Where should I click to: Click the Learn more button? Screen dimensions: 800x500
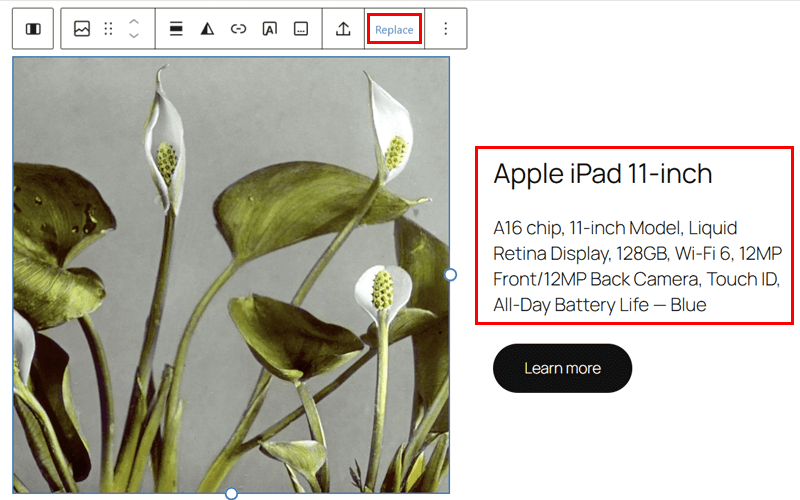tap(562, 368)
